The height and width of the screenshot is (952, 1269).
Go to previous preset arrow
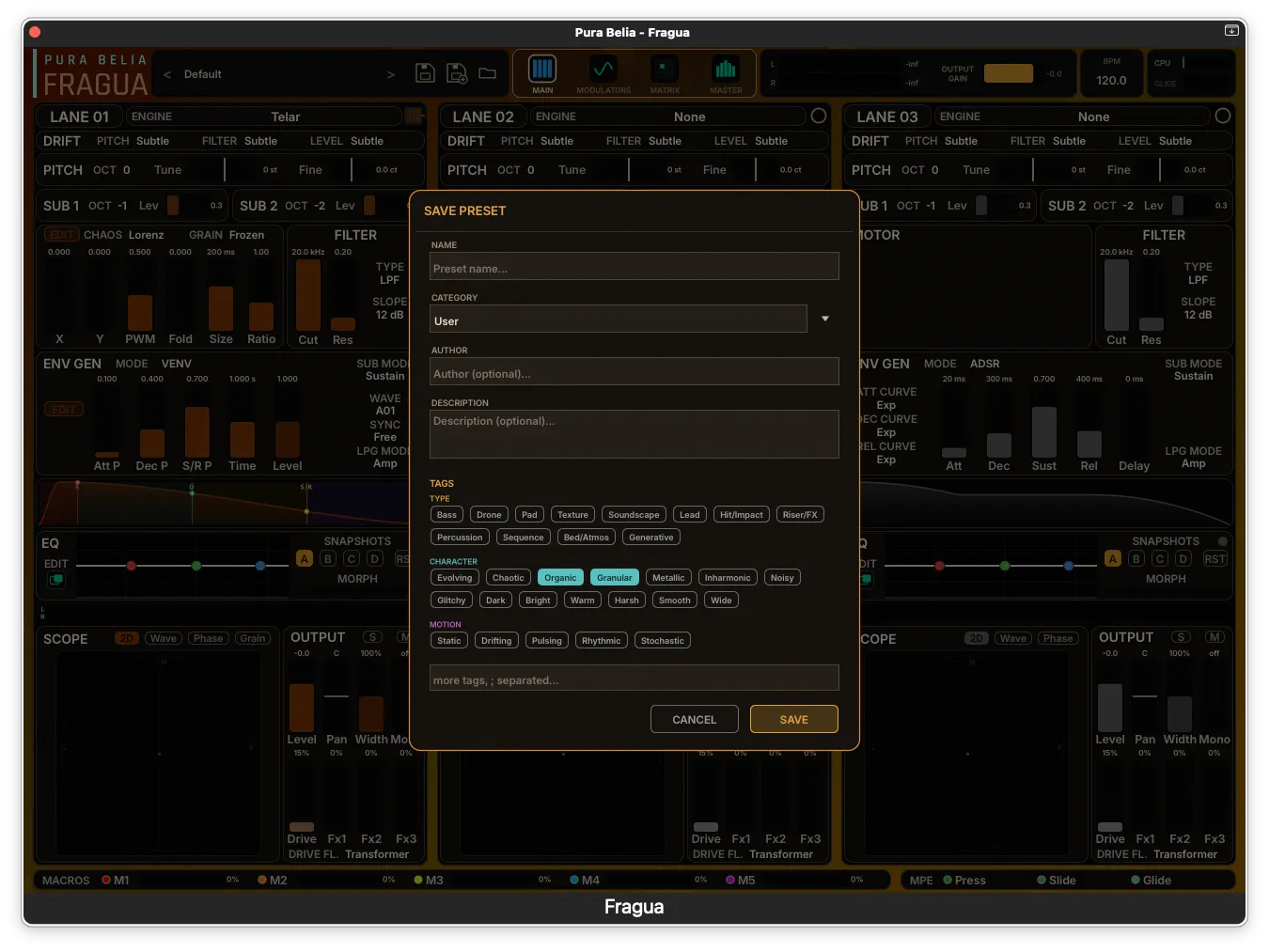click(x=167, y=74)
